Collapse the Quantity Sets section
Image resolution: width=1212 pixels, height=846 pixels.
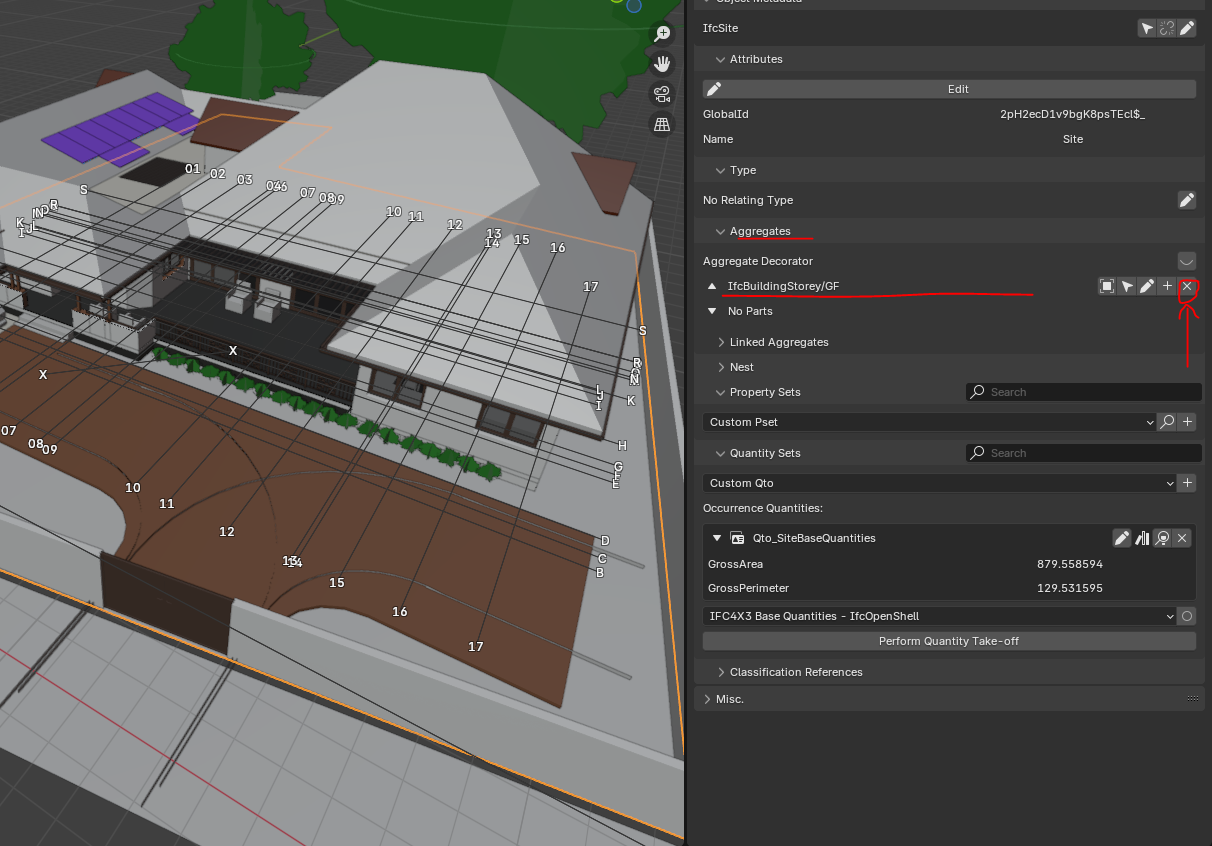[x=720, y=453]
